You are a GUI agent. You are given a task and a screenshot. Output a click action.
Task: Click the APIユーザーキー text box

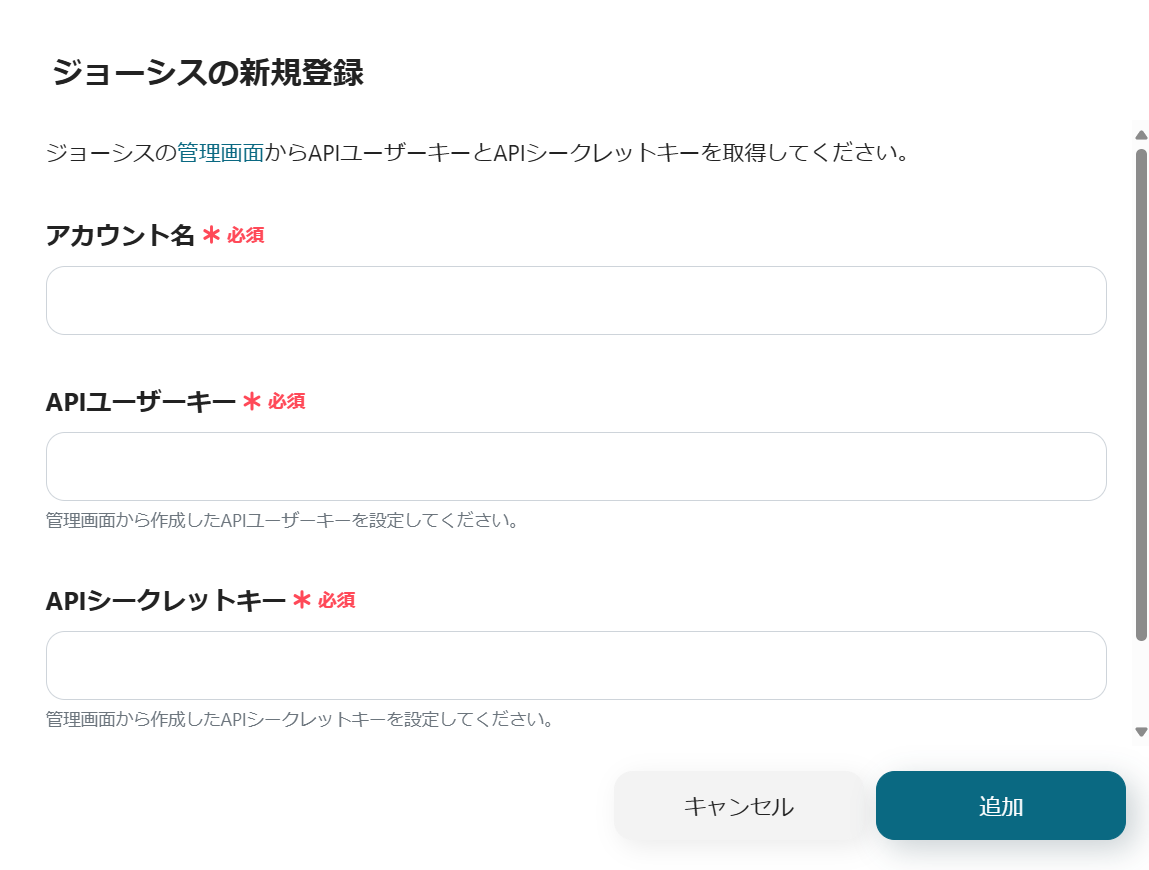(x=576, y=466)
